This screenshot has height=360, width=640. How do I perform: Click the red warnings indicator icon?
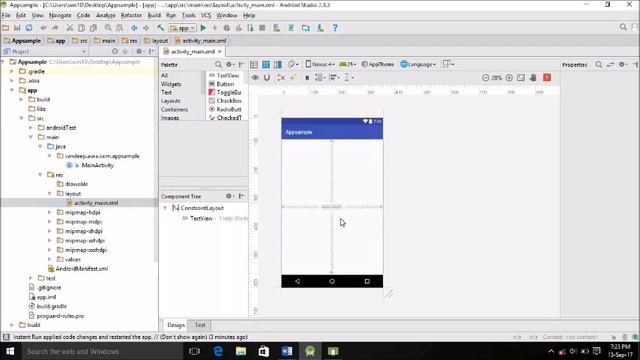[x=547, y=78]
